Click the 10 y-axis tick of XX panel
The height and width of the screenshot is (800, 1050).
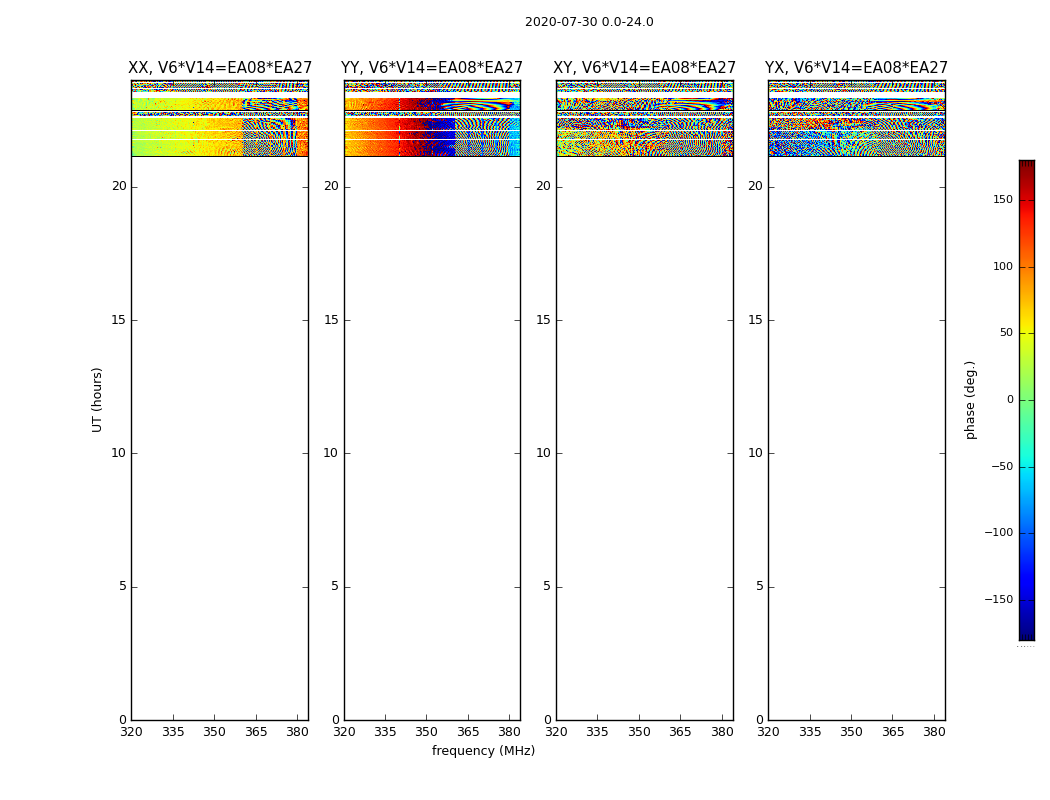118,453
